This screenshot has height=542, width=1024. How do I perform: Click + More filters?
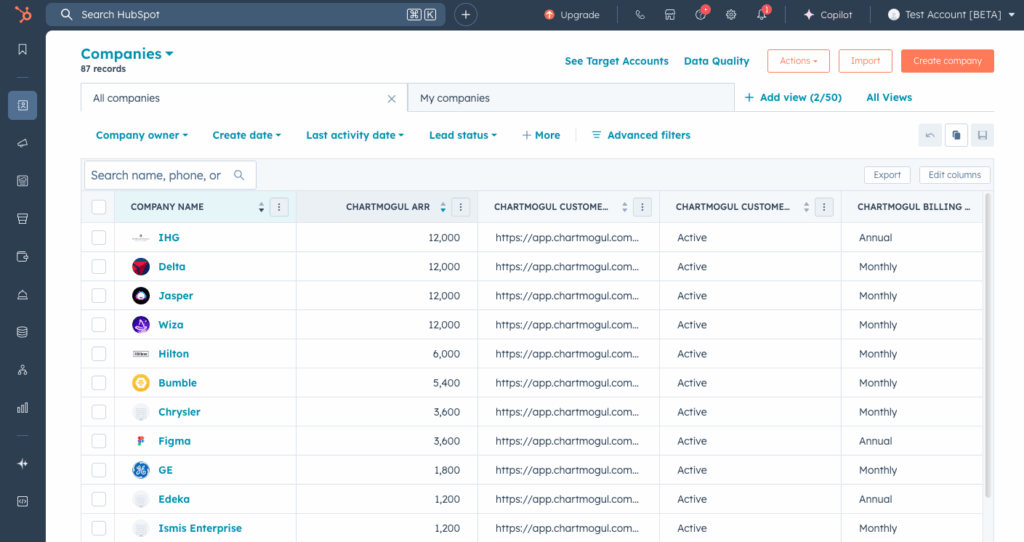541,135
